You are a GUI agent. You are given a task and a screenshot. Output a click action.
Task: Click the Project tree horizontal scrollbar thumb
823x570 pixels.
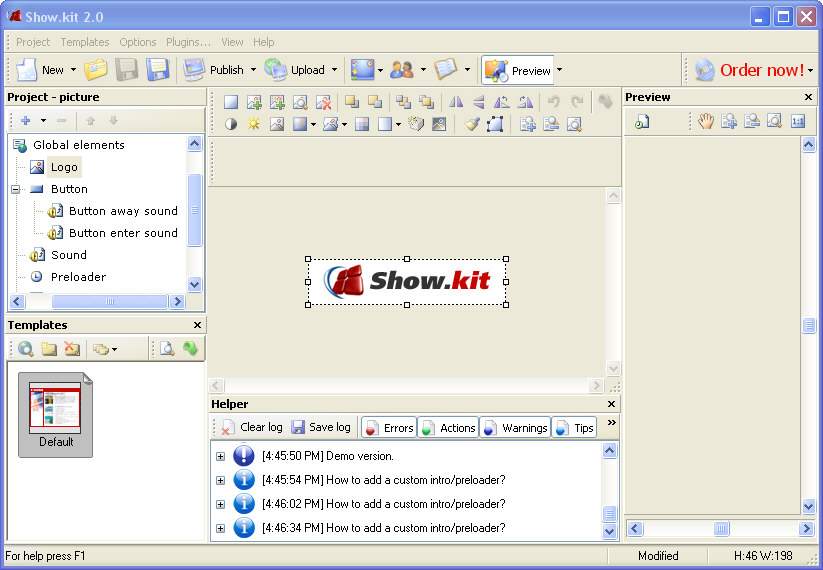pyautogui.click(x=110, y=302)
